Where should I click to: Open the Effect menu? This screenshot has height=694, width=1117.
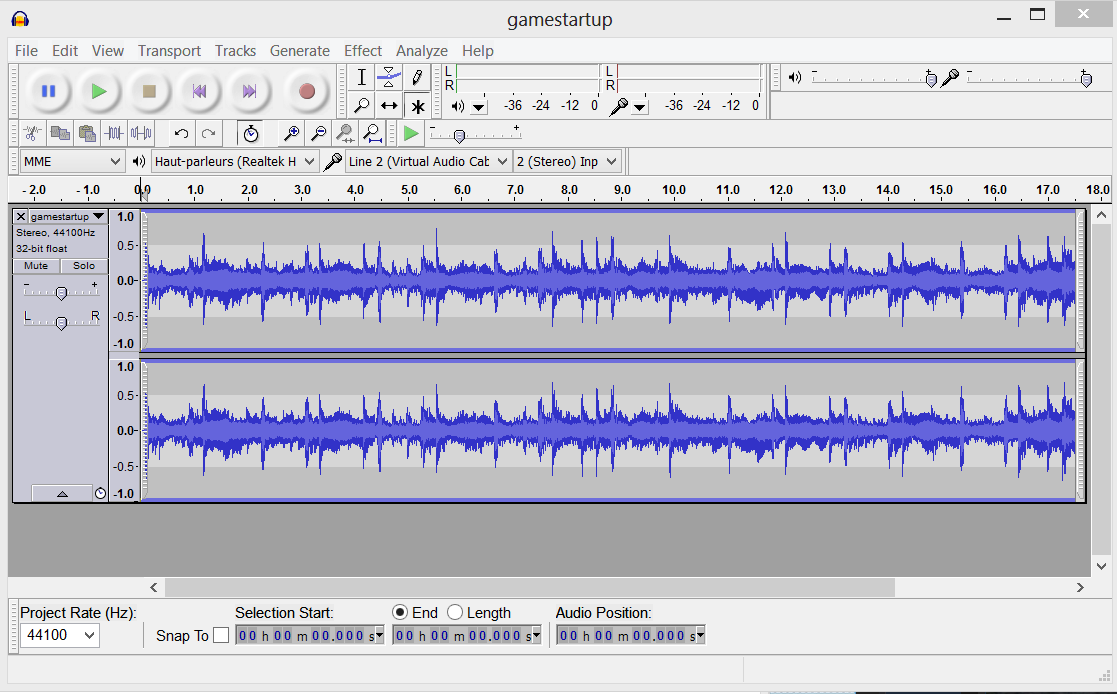[x=363, y=51]
